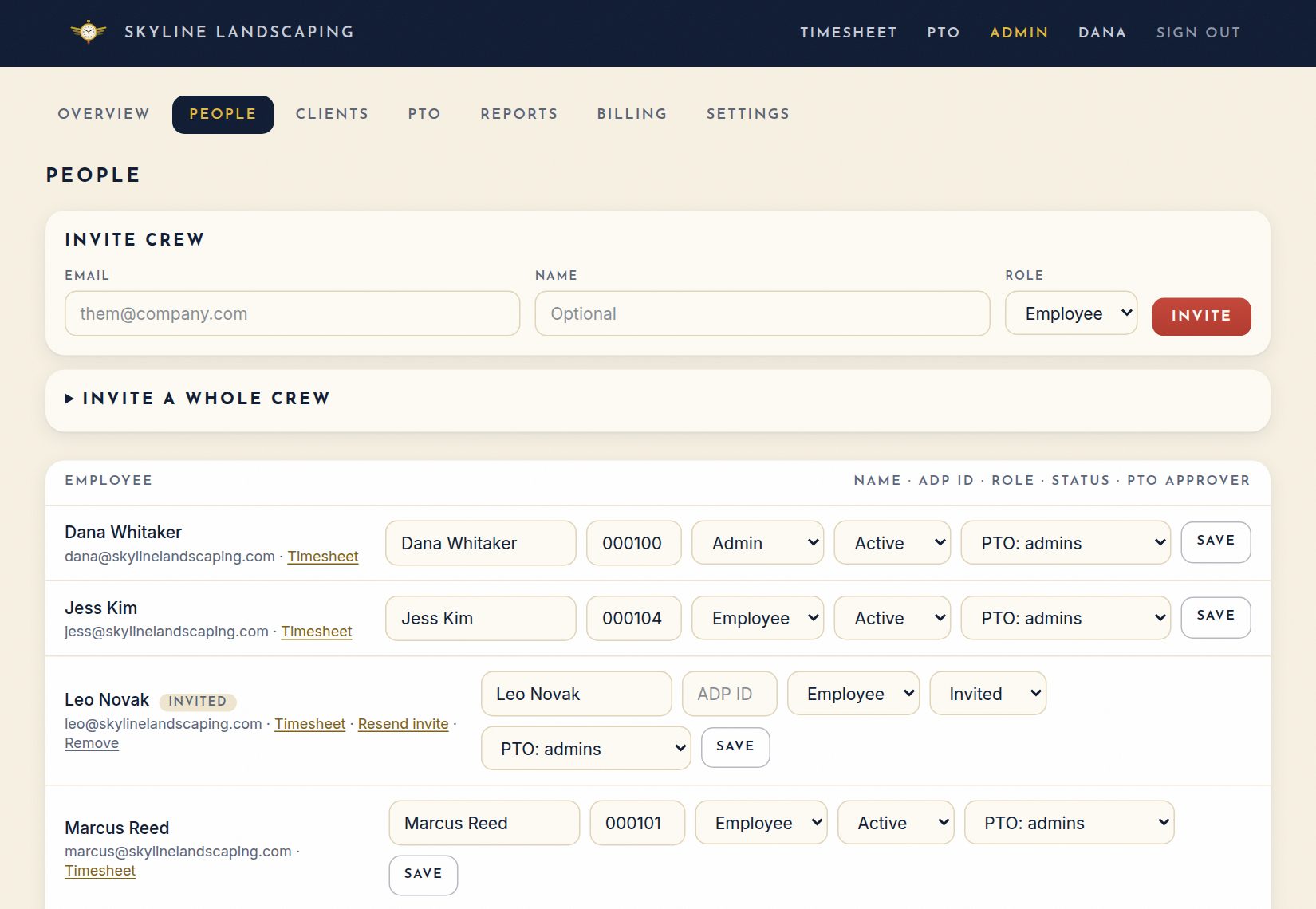The image size is (1316, 909).
Task: Open Dana Whitaker's PTO approver dropdown
Action: 1066,543
